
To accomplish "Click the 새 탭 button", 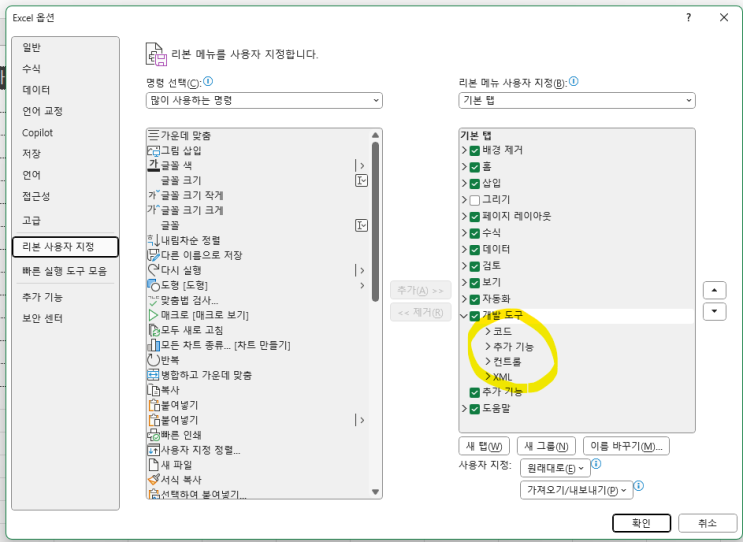I will pyautogui.click(x=484, y=446).
